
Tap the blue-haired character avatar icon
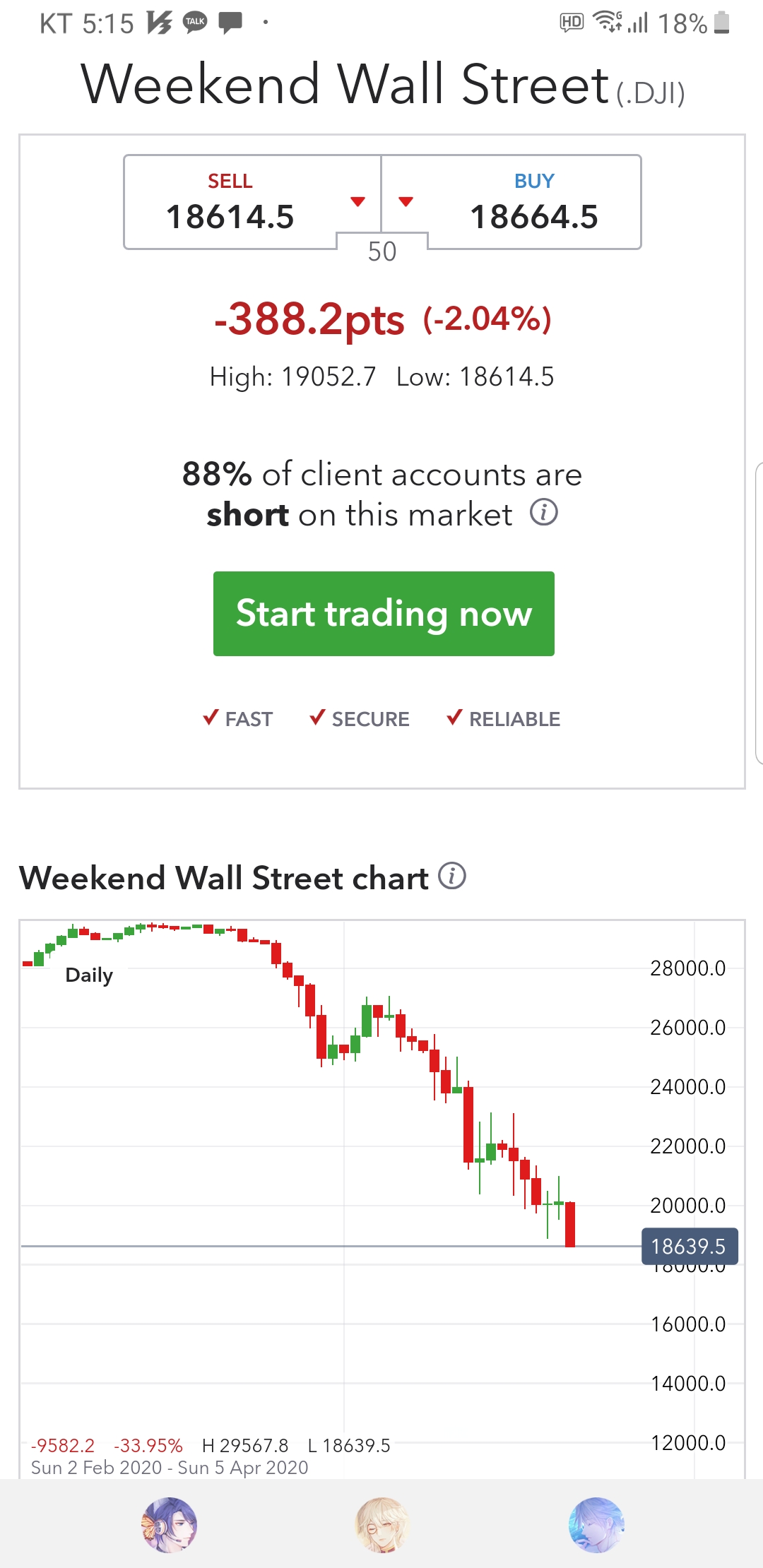[x=596, y=1525]
